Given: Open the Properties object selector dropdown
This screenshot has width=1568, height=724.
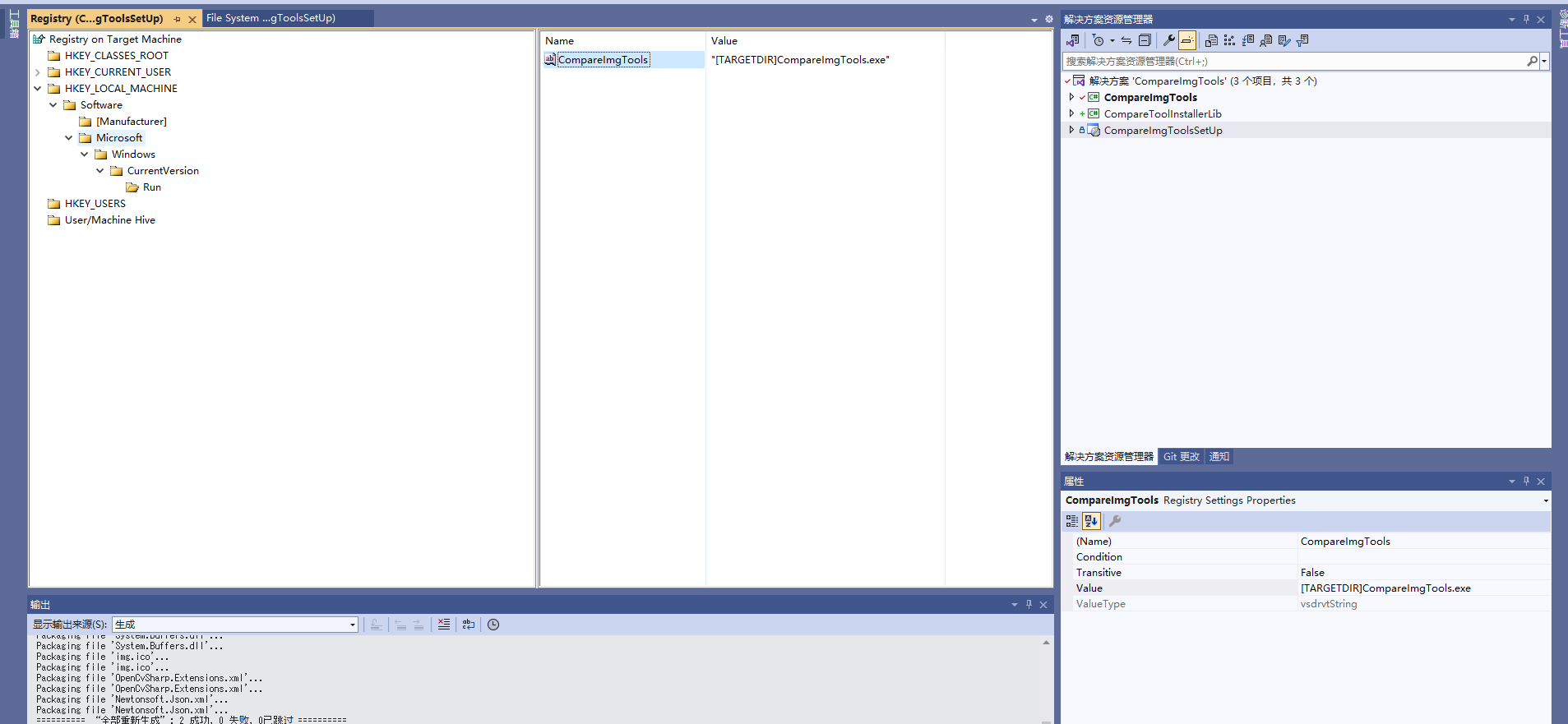Looking at the screenshot, I should (x=1546, y=500).
